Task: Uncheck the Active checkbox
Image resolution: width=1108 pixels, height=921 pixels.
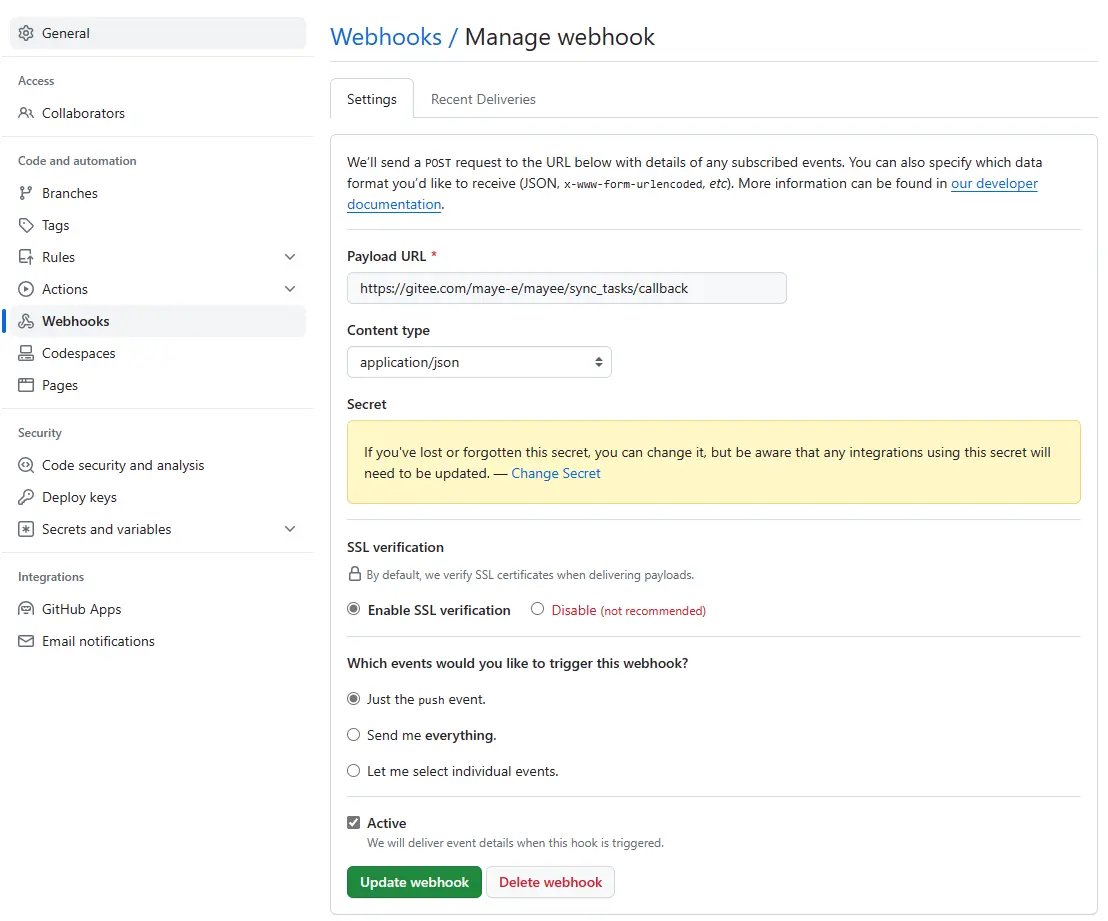Action: [x=353, y=823]
